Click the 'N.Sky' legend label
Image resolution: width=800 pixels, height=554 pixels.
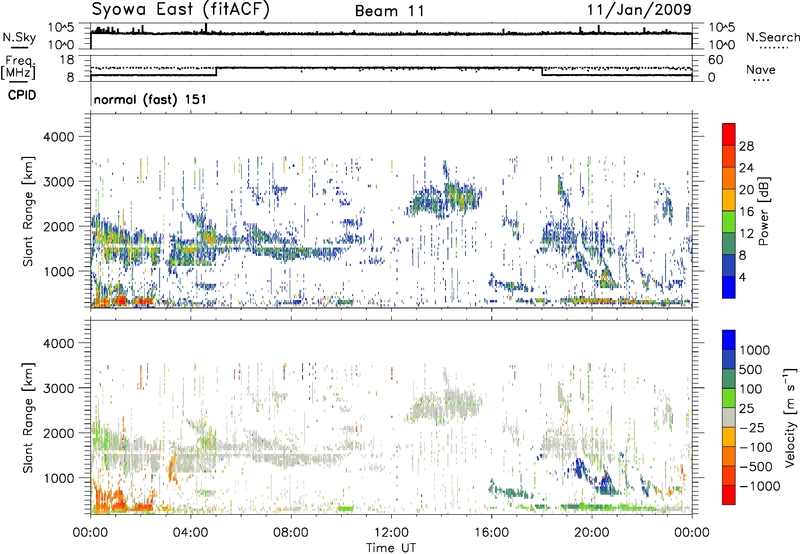[x=19, y=37]
